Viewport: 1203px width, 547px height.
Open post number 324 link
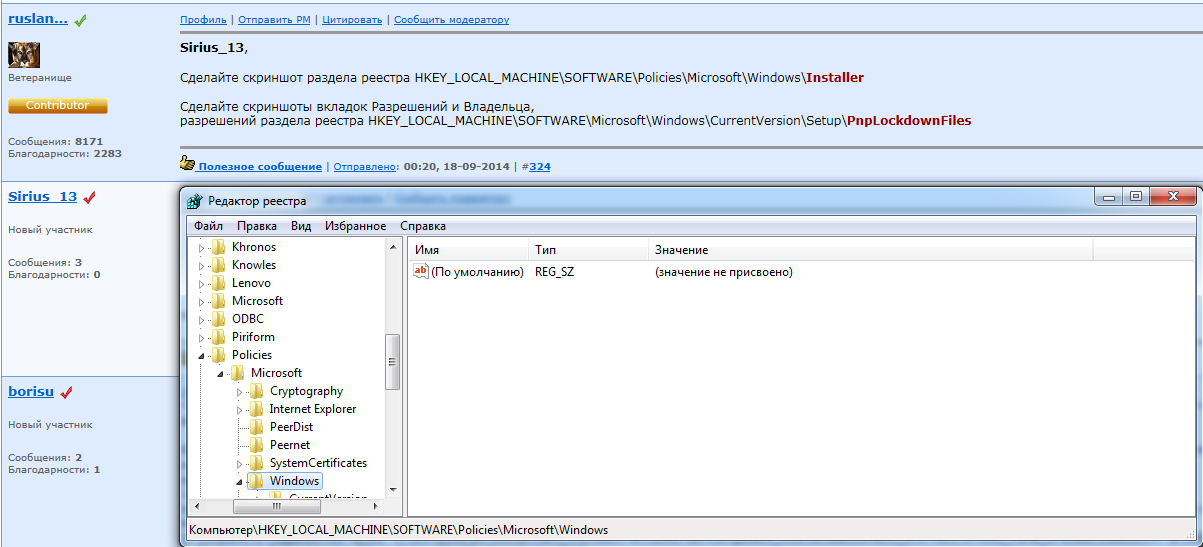pos(540,167)
